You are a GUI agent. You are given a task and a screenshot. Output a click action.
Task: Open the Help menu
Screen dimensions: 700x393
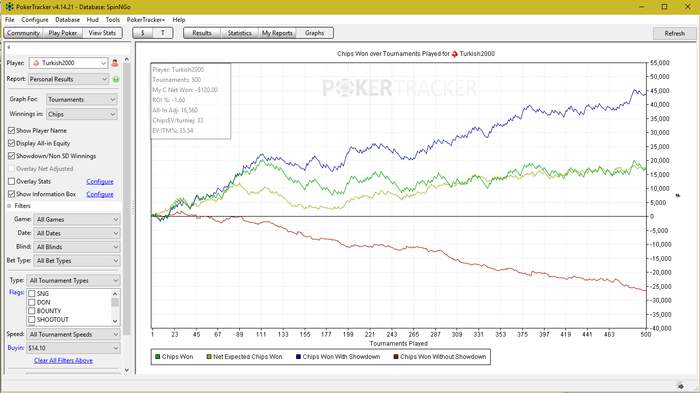click(179, 20)
